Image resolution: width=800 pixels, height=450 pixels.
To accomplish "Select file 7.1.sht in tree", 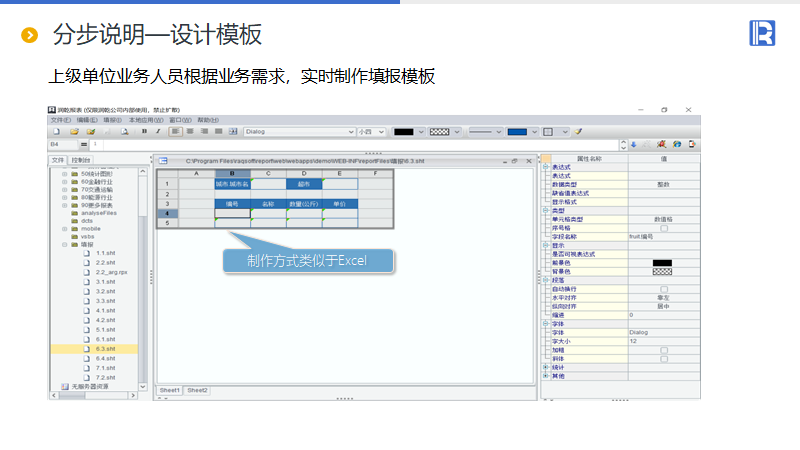I will coord(106,368).
